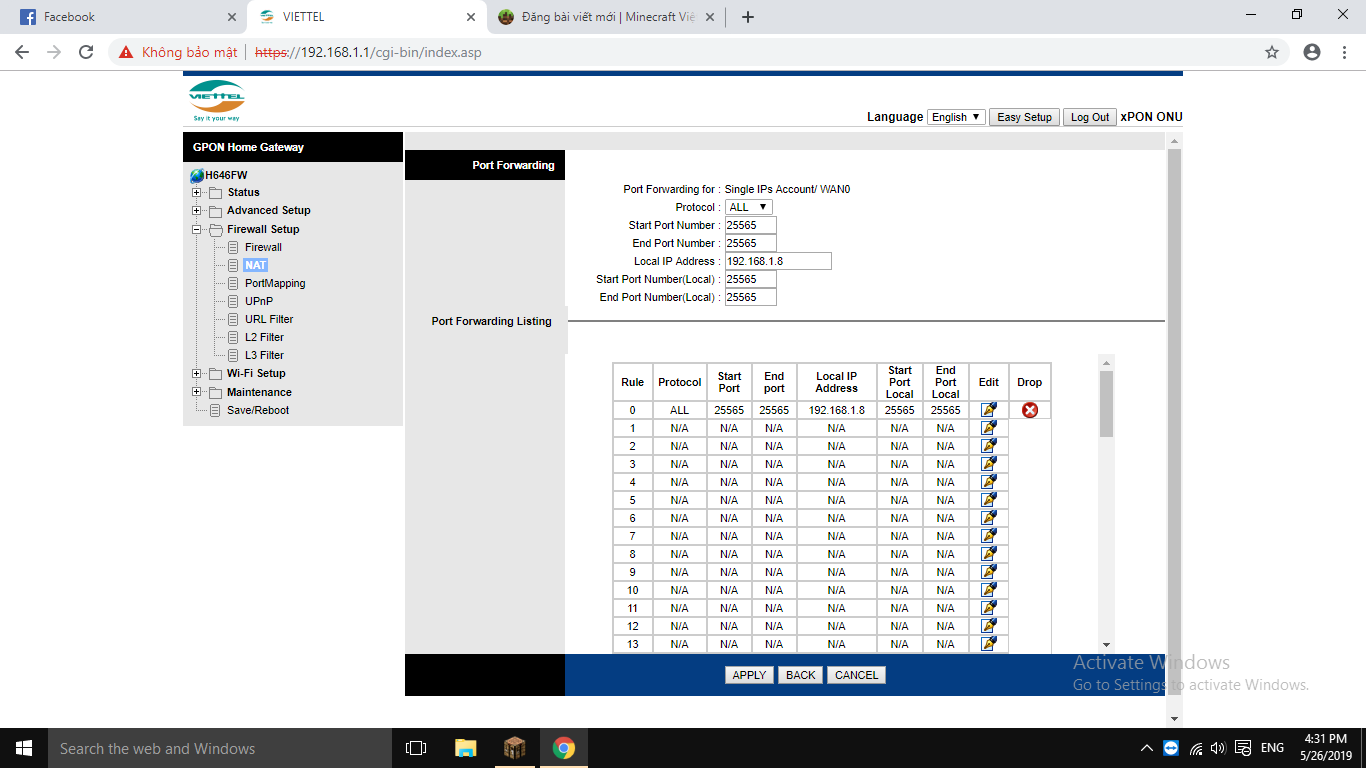
Task: Focus the Local IP Address field
Action: click(x=778, y=261)
